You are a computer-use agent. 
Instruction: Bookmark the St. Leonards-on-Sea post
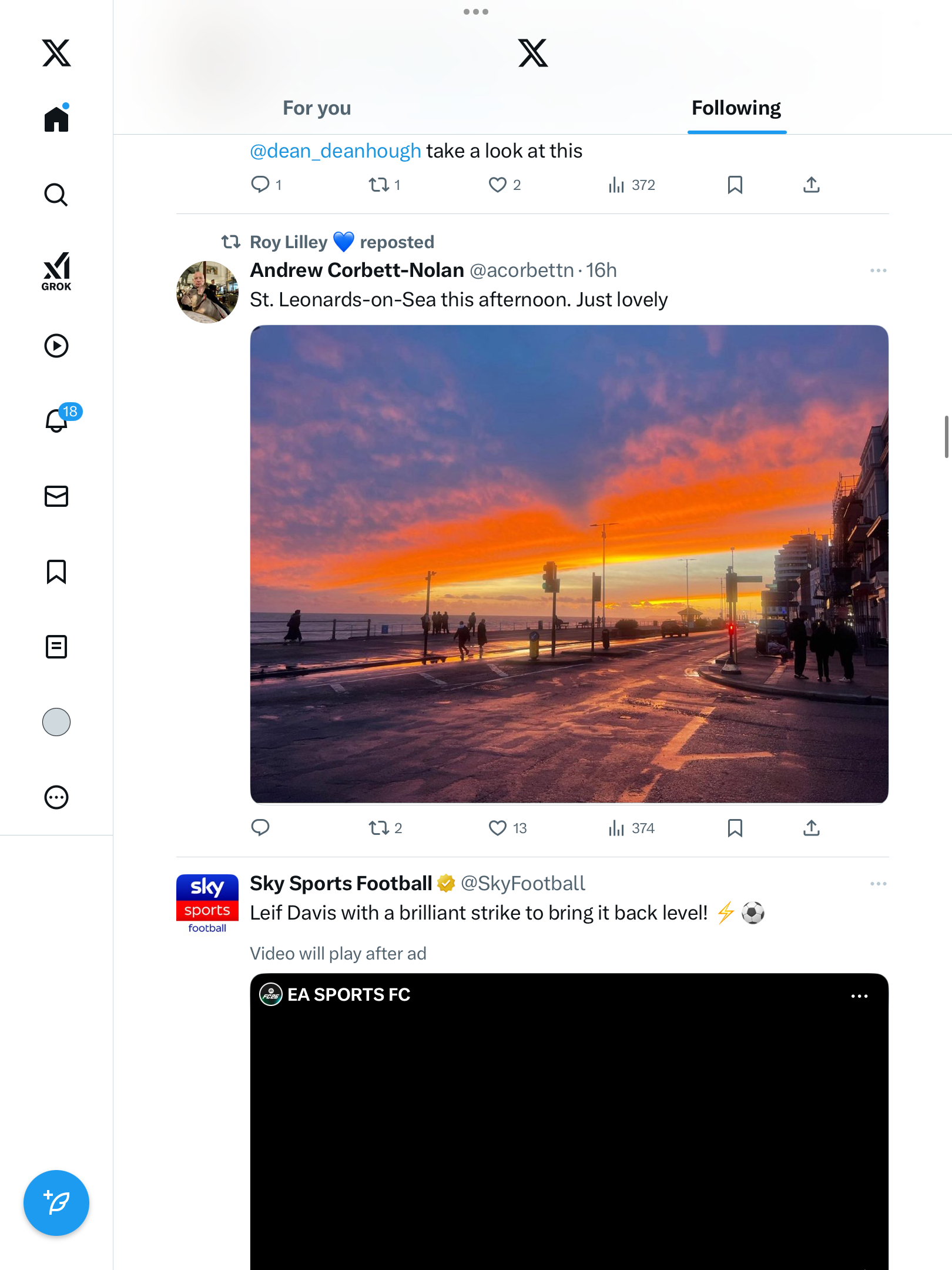click(735, 828)
